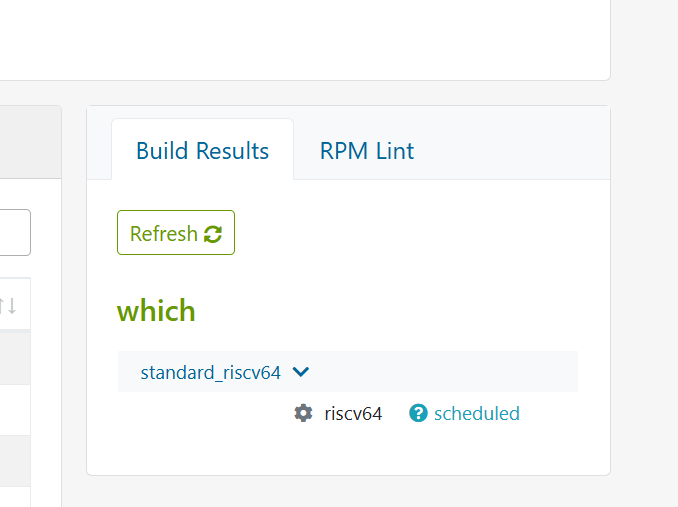Click the white card above the Build Results panel

300,40
